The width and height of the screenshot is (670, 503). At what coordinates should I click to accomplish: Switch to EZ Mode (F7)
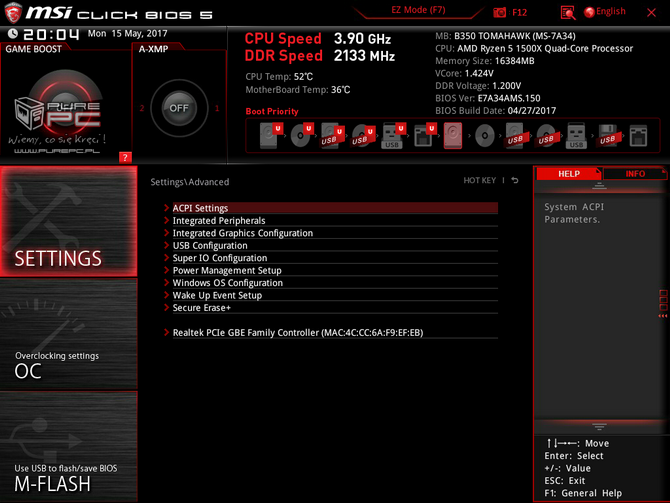click(x=418, y=10)
